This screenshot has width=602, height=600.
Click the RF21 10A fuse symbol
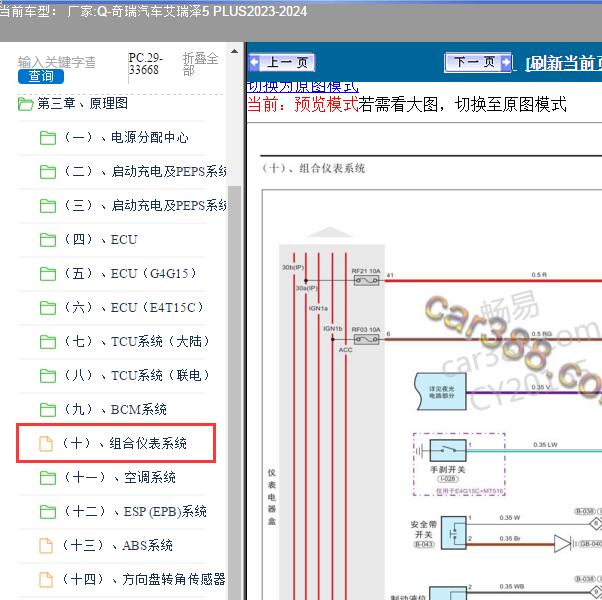tap(366, 281)
